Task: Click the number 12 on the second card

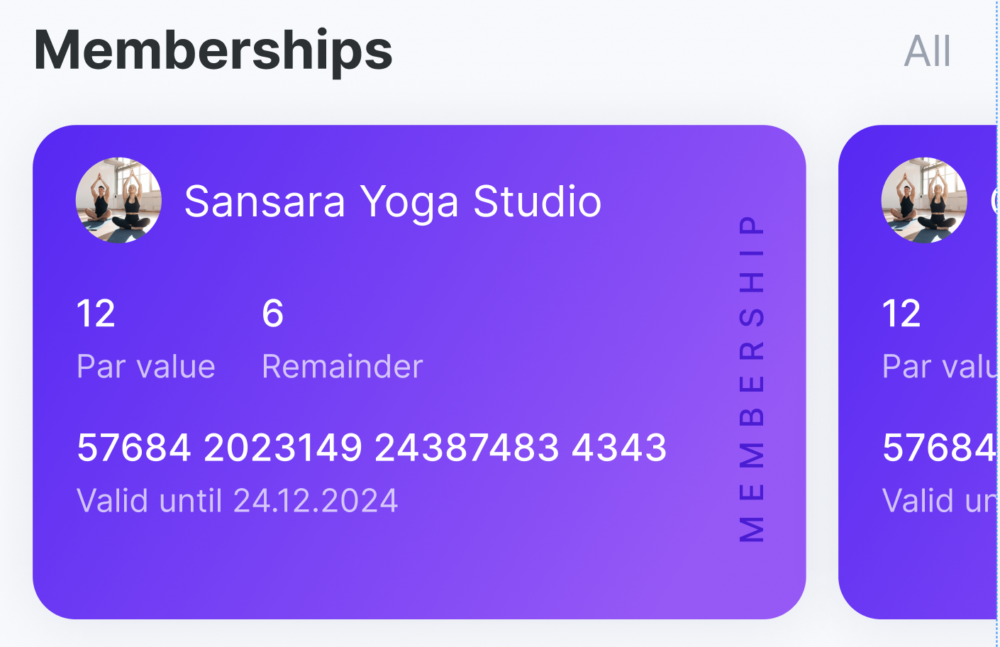Action: click(x=901, y=313)
